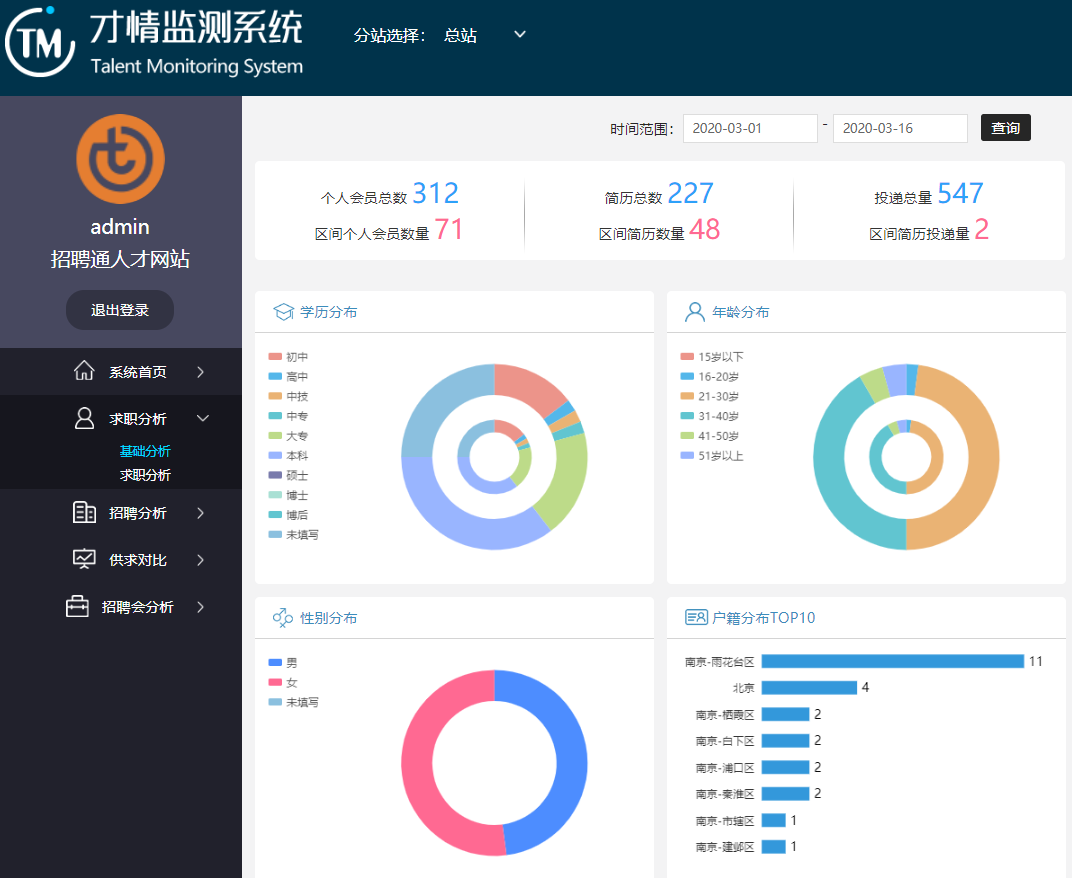Collapse the 求职分析 menu chevron
Viewport: 1072px width, 878px height.
pos(203,418)
